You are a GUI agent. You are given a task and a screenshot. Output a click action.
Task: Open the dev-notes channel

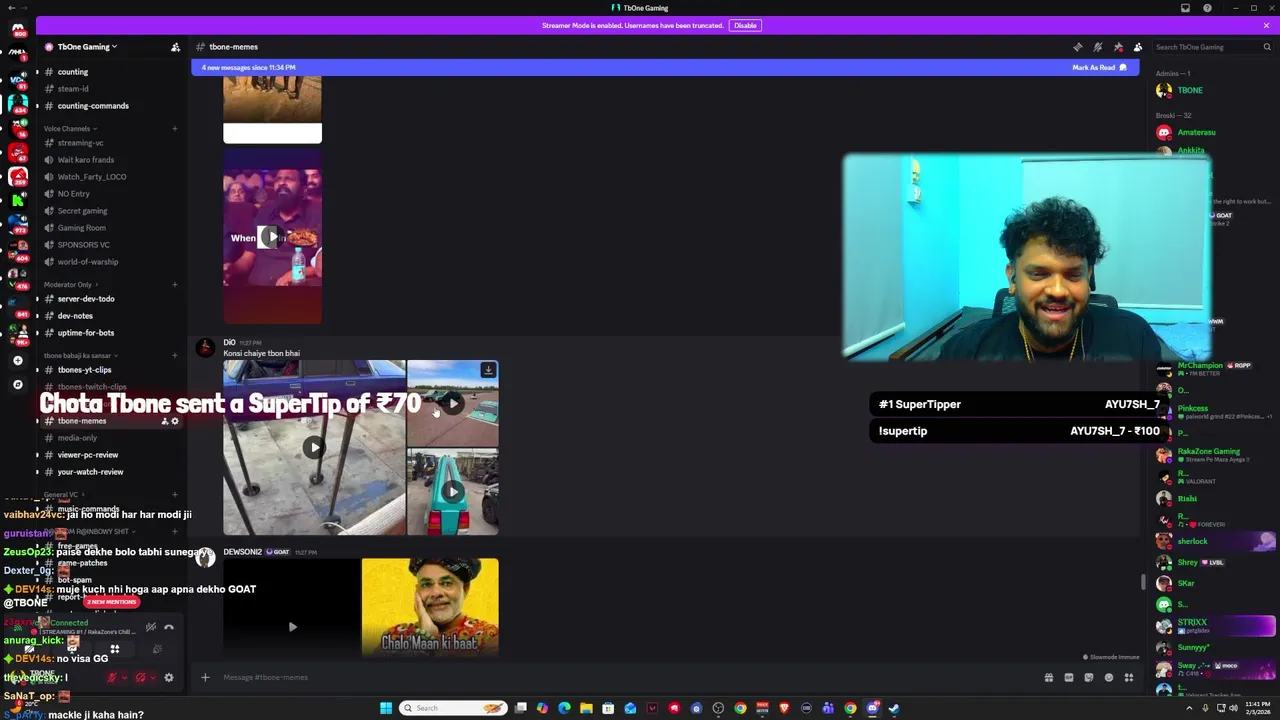[110, 316]
